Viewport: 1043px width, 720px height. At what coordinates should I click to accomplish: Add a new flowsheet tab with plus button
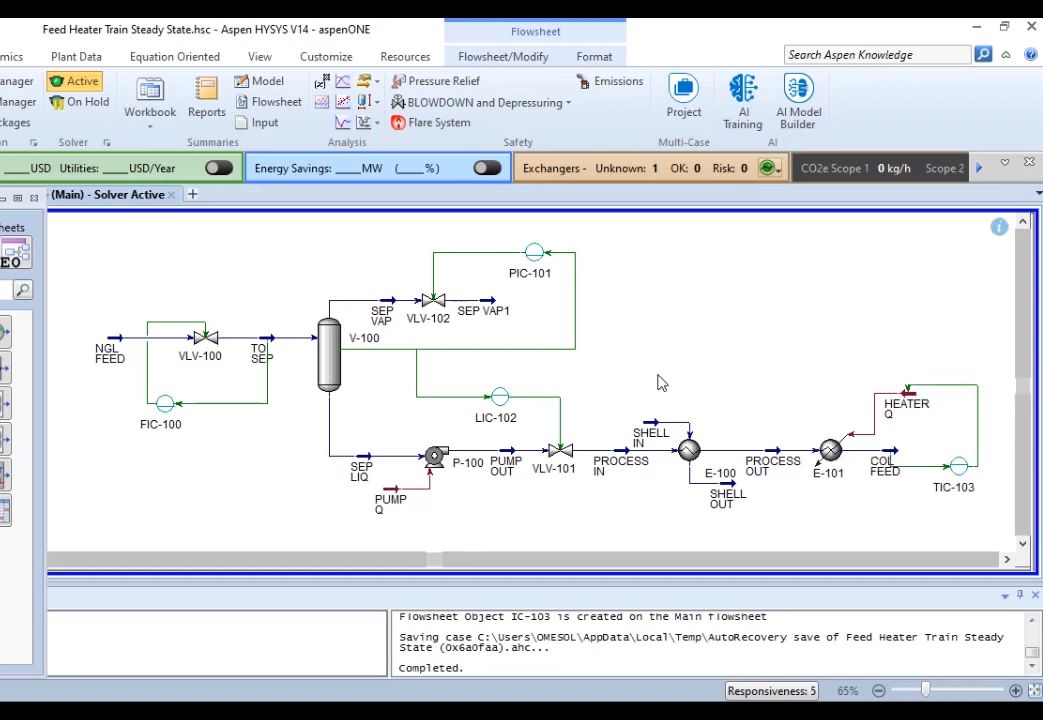pyautogui.click(x=191, y=194)
